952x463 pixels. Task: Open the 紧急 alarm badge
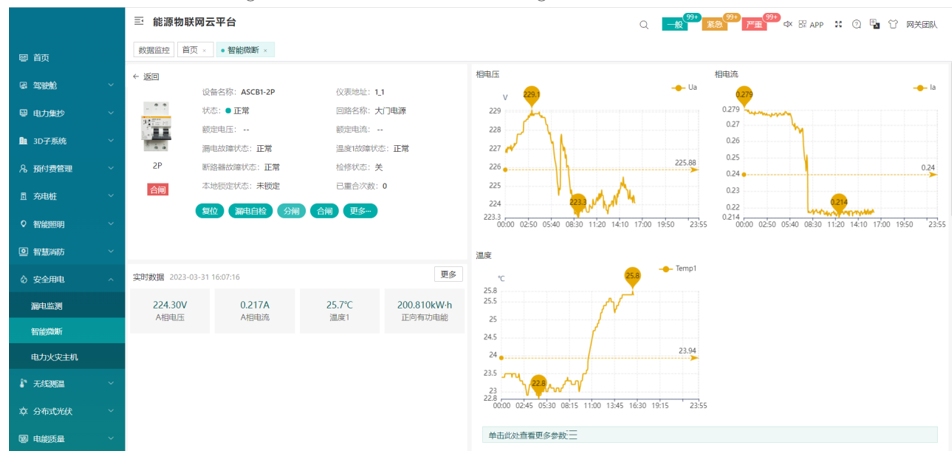click(x=715, y=25)
